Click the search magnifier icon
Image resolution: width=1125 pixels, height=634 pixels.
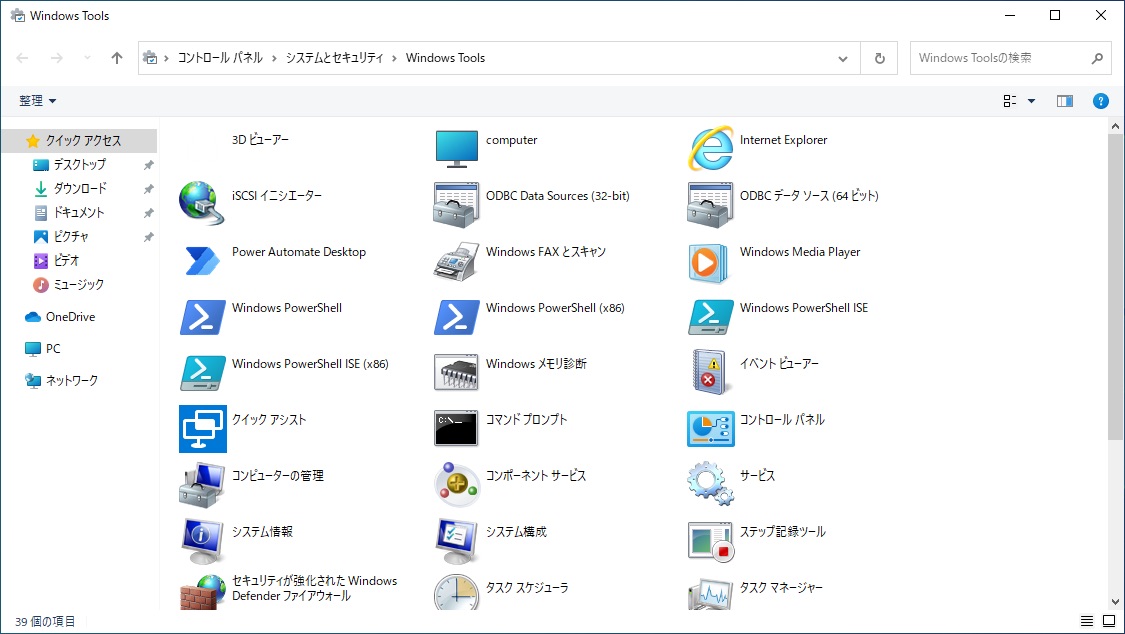pyautogui.click(x=1097, y=58)
